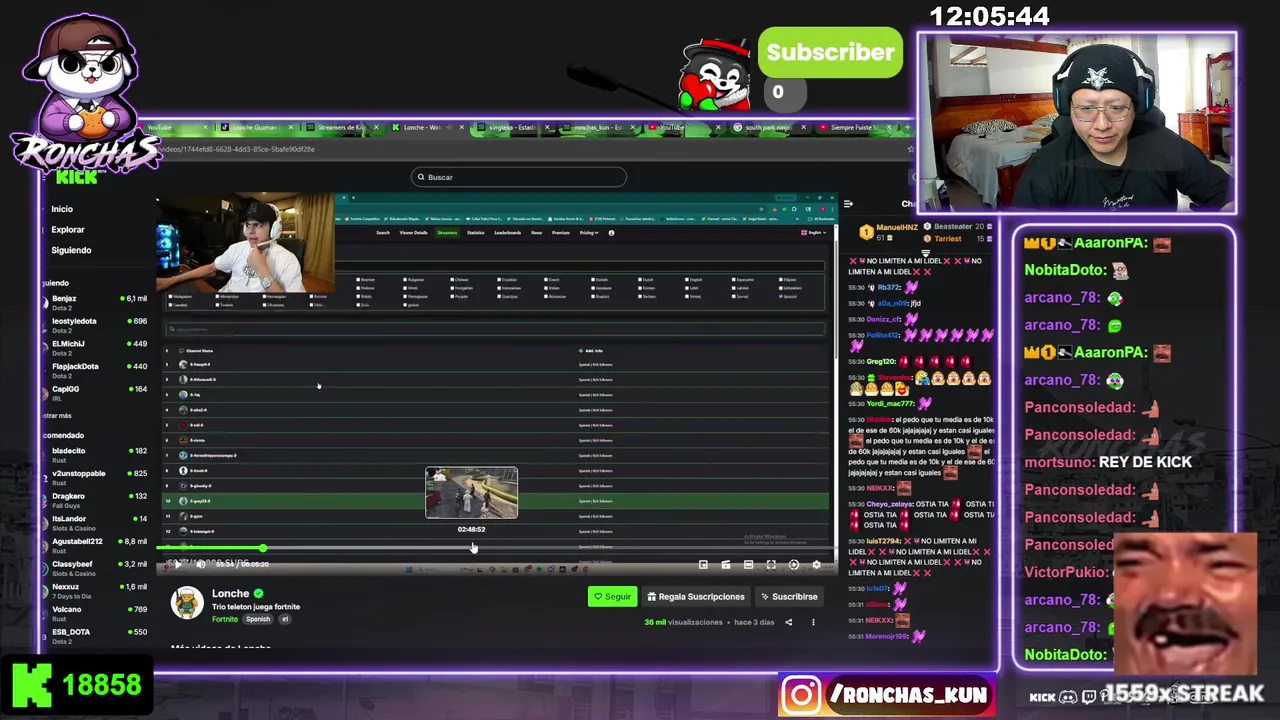1280x720 pixels.
Task: Click username Pollito412 in chat
Action: pos(883,335)
